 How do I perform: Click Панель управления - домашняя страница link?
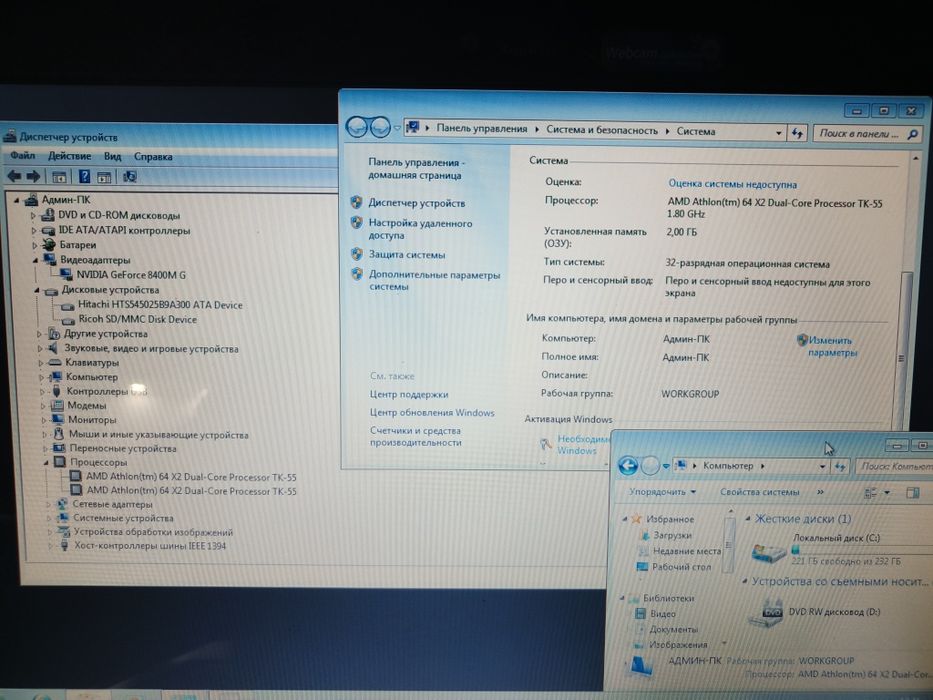(417, 168)
